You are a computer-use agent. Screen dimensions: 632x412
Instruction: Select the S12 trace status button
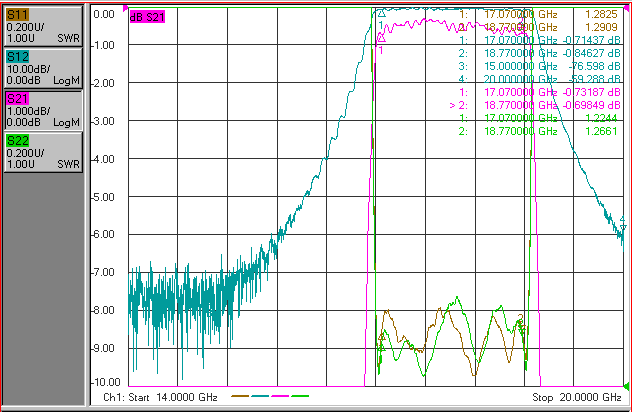tap(43, 68)
